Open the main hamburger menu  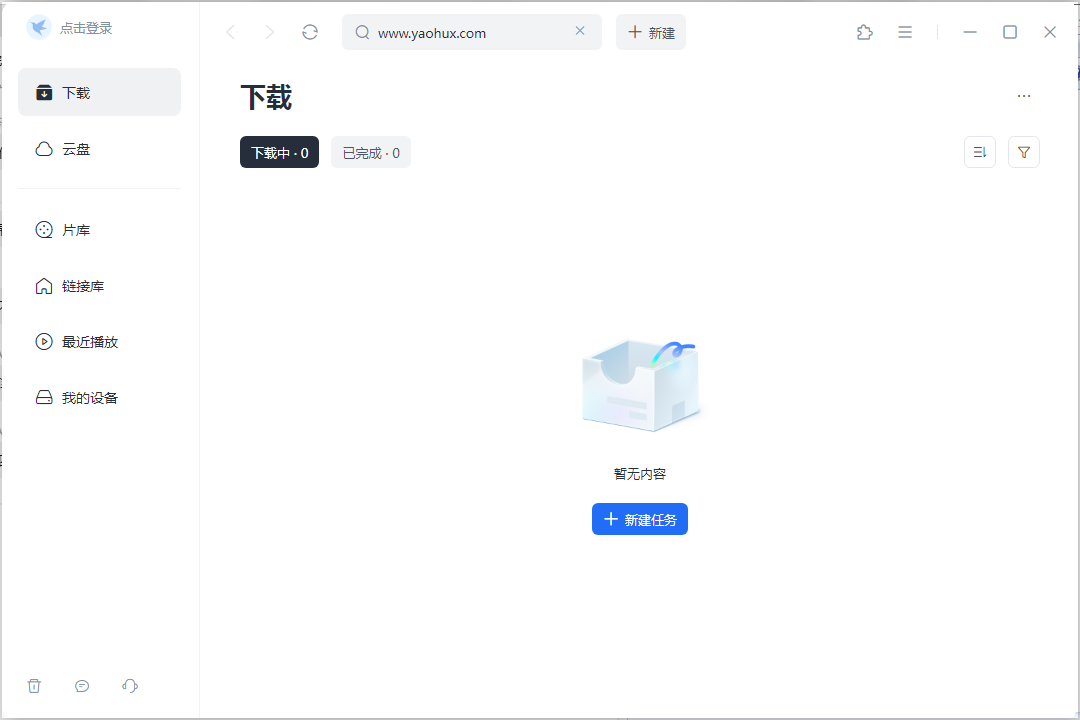point(905,31)
